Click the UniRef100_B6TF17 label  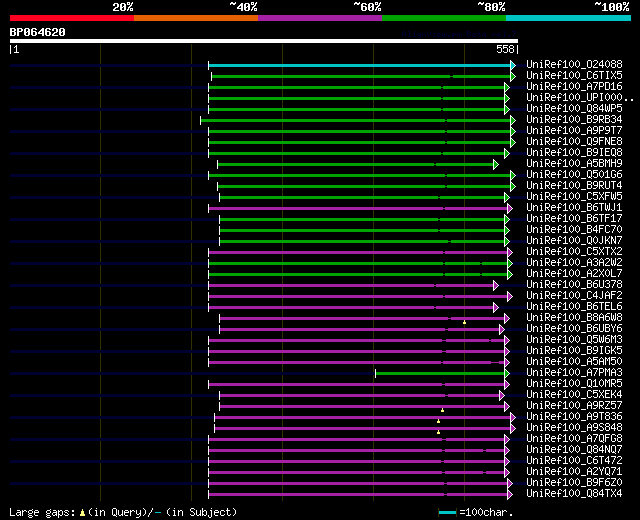click(574, 219)
